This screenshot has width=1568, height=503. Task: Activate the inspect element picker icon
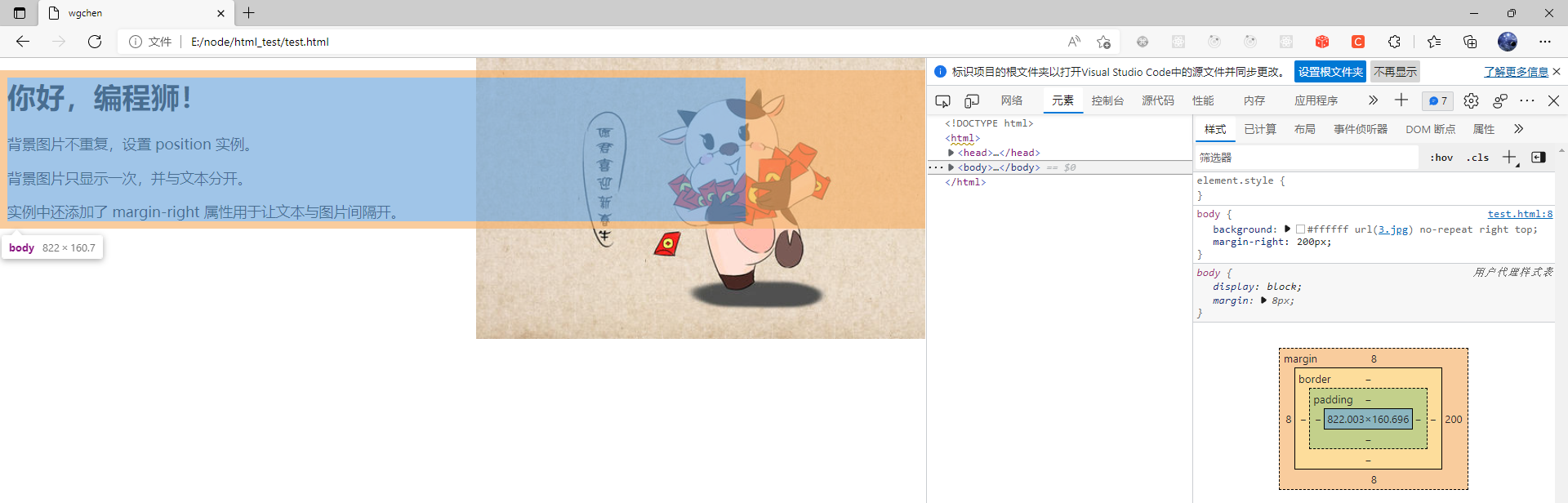[942, 100]
